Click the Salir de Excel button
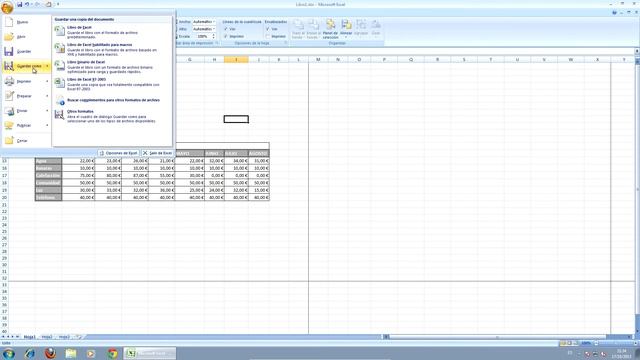Viewport: 640px width, 360px height. [158, 153]
